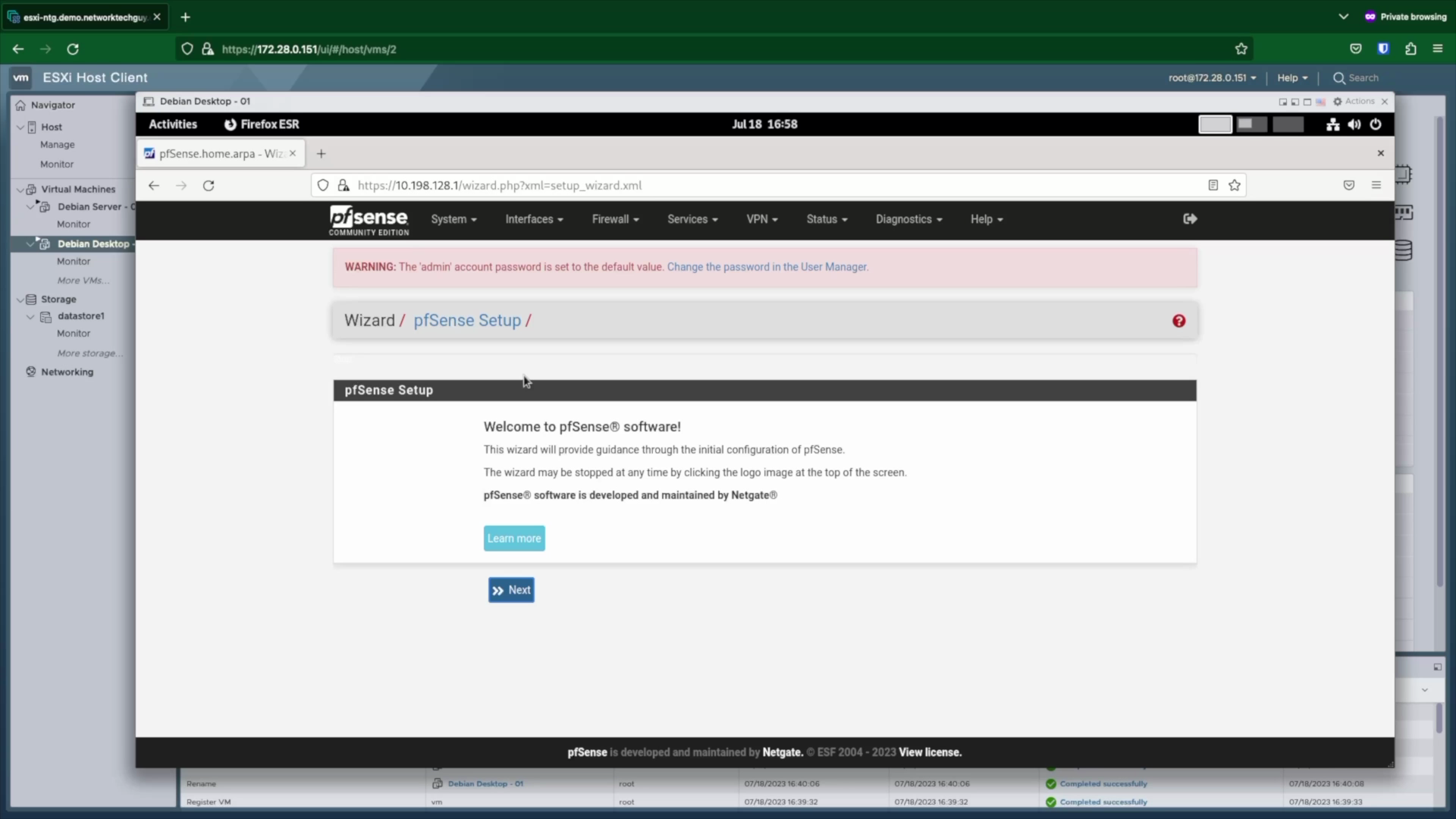The image size is (1456, 819).
Task: Open Pocket icon in guest Firefox
Action: (1348, 185)
